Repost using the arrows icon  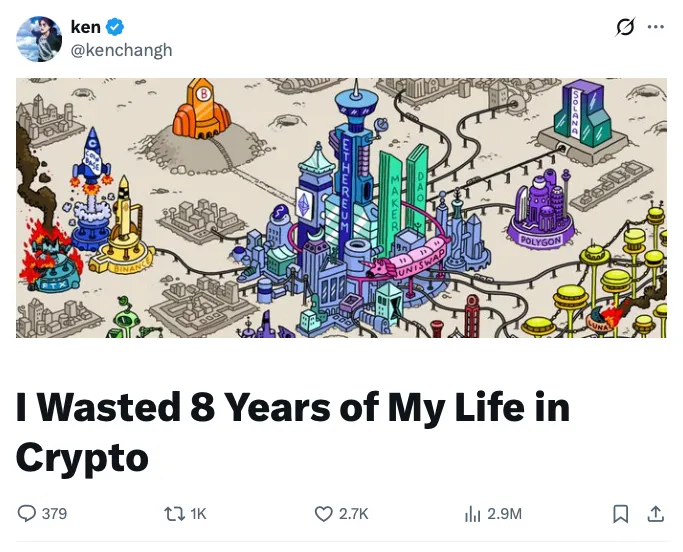pyautogui.click(x=172, y=514)
